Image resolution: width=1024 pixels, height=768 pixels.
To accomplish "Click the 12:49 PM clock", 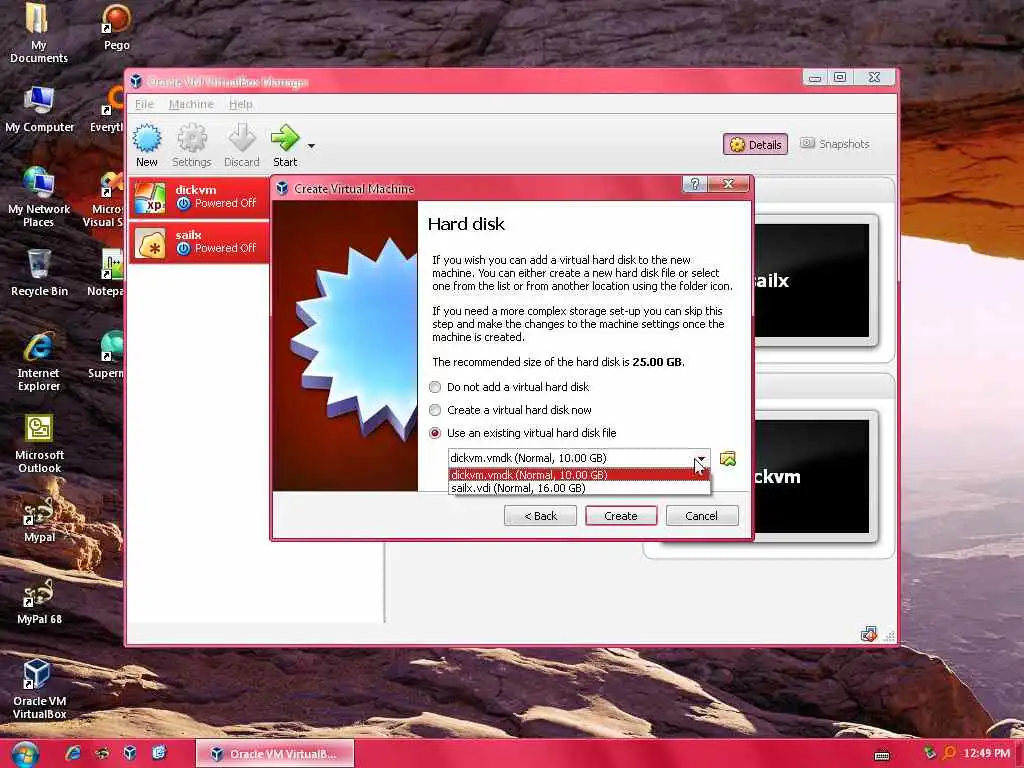I will tap(987, 753).
